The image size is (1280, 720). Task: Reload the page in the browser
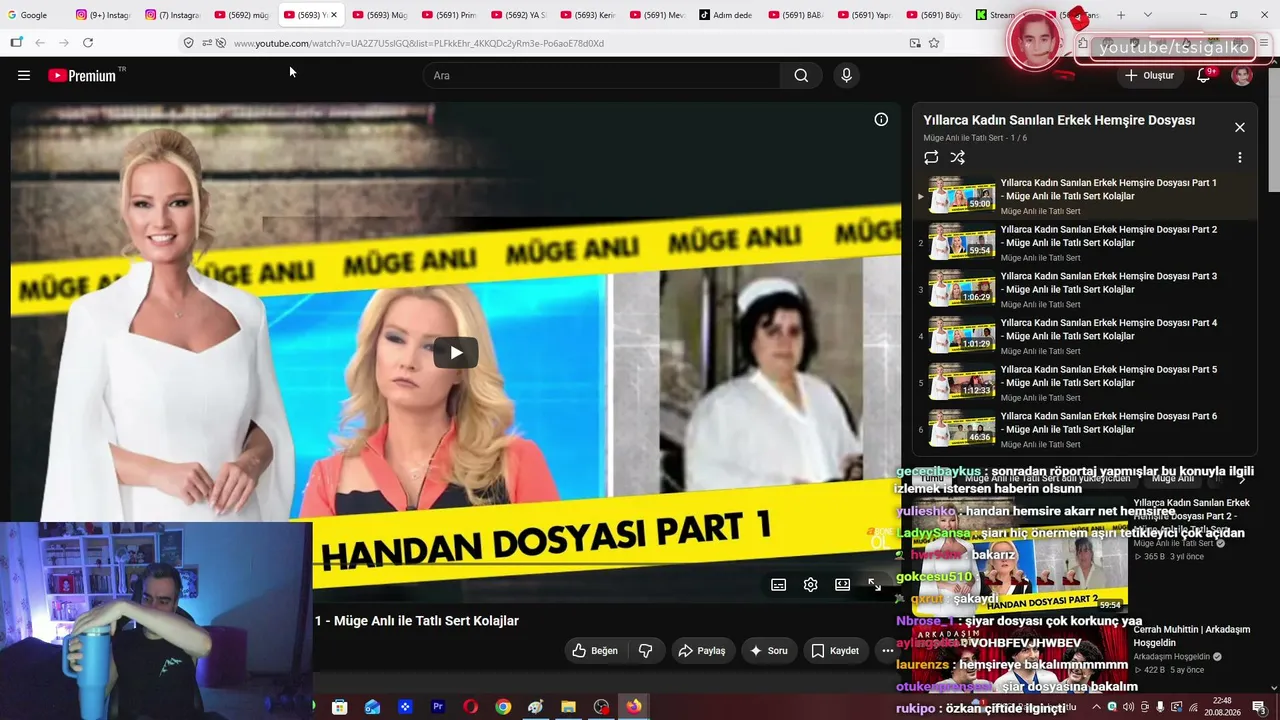pyautogui.click(x=88, y=43)
